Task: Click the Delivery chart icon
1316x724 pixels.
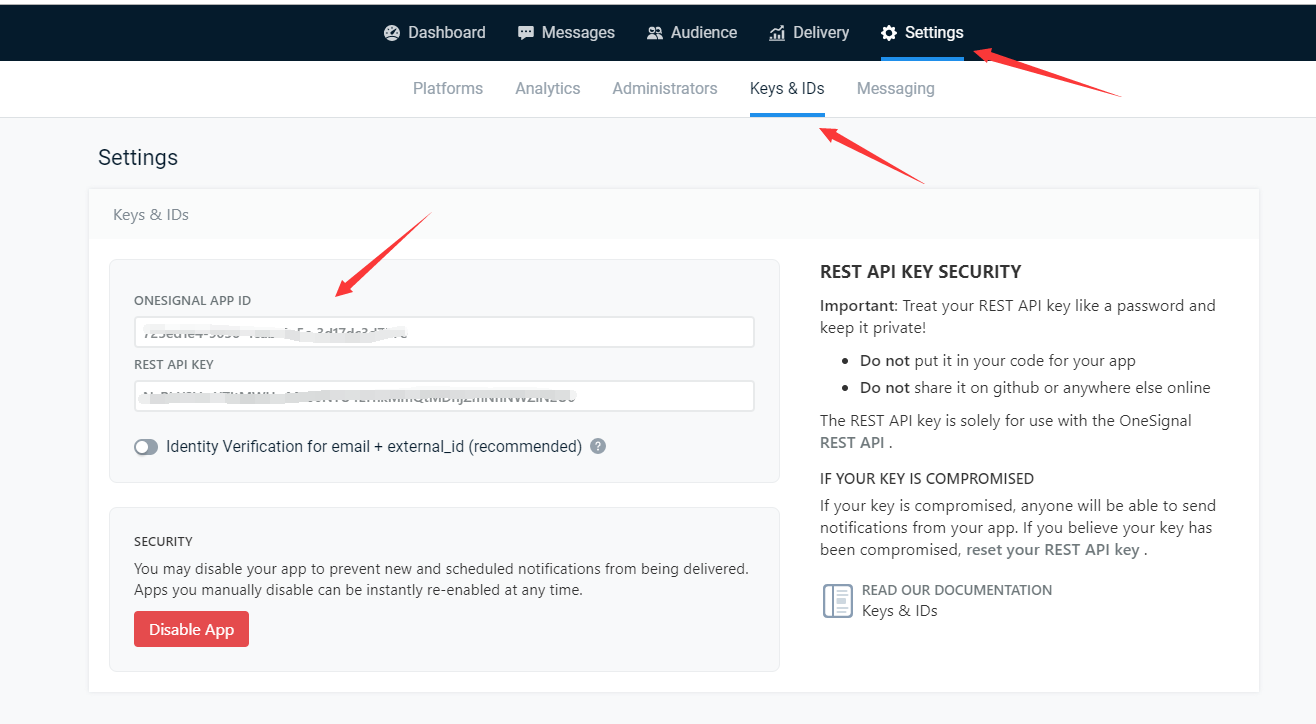Action: [777, 33]
